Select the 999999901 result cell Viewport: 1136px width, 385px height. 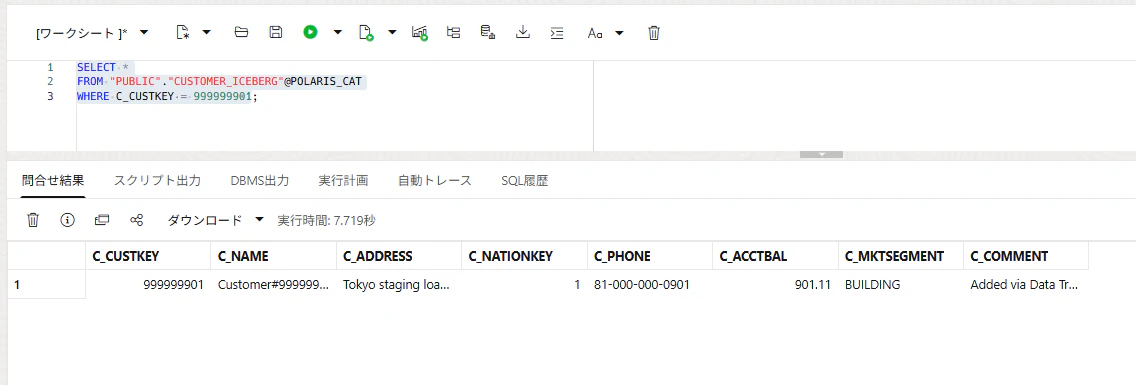click(x=148, y=285)
